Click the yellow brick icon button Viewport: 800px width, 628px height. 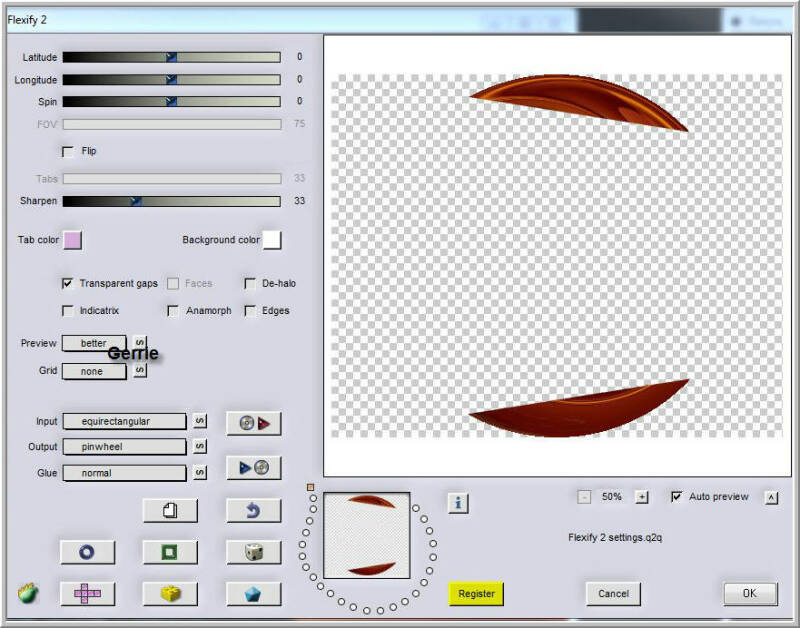click(x=170, y=593)
